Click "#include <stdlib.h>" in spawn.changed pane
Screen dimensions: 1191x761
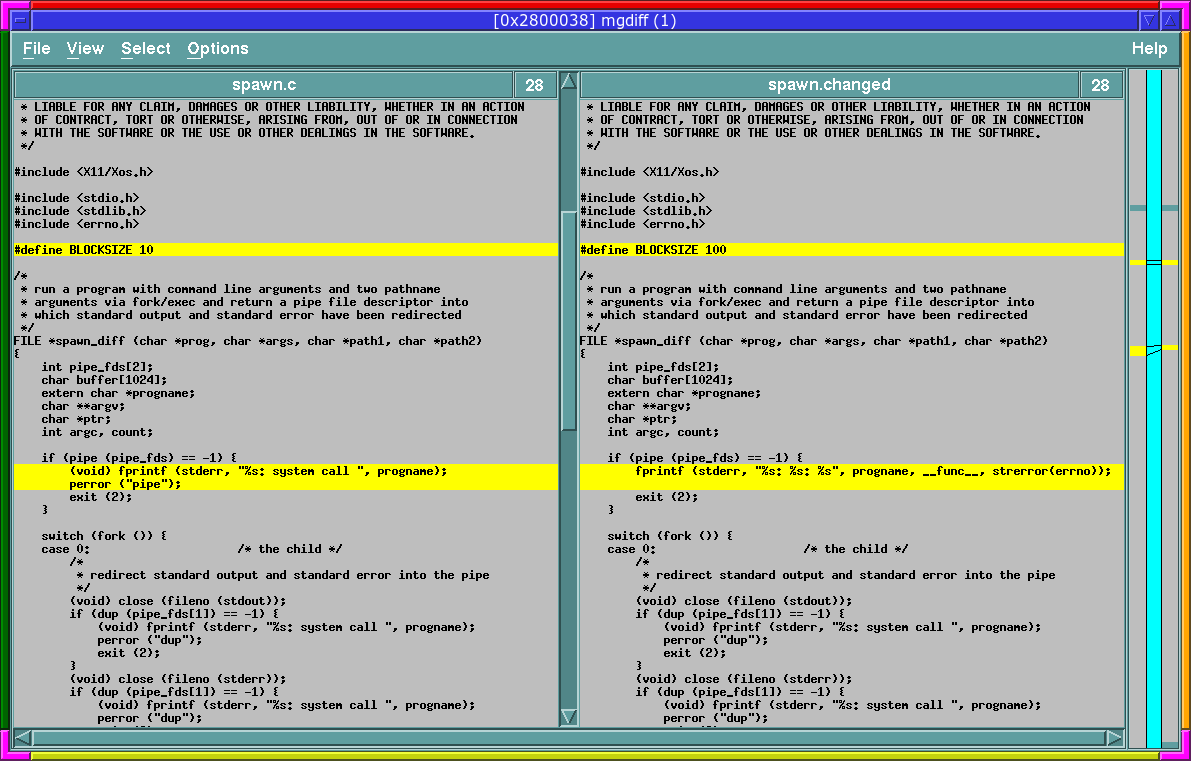646,210
